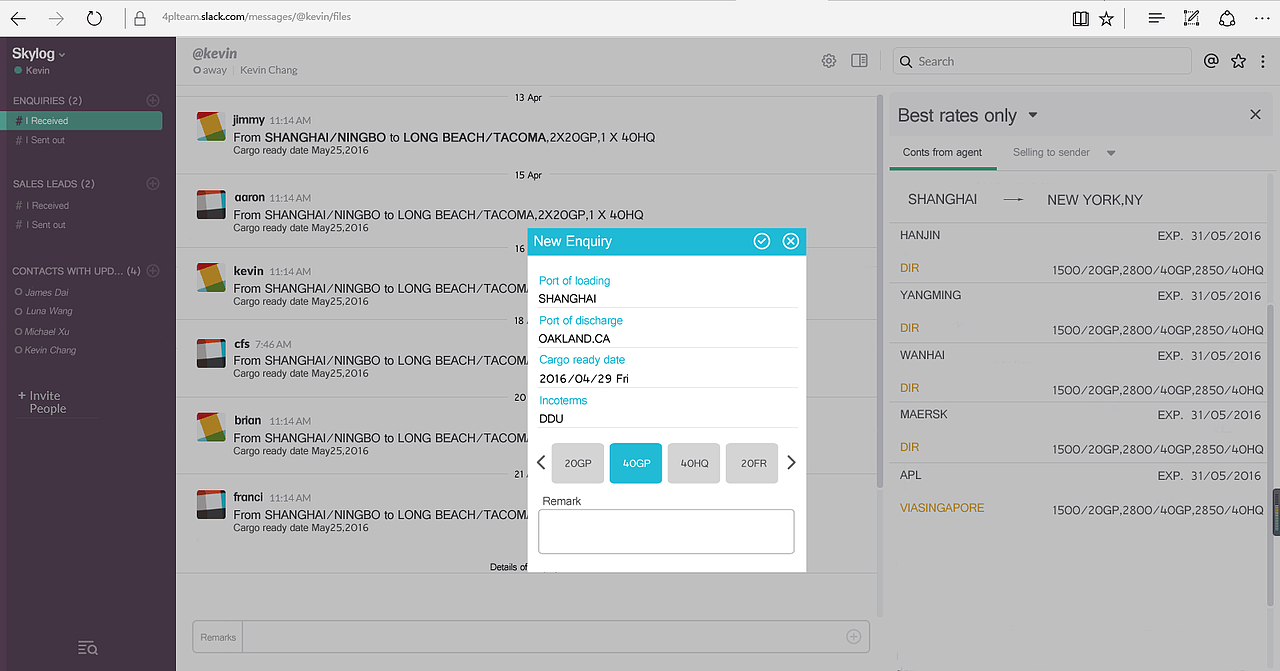The height and width of the screenshot is (671, 1280).
Task: Add new item to SALES LEADS section
Action: [153, 183]
